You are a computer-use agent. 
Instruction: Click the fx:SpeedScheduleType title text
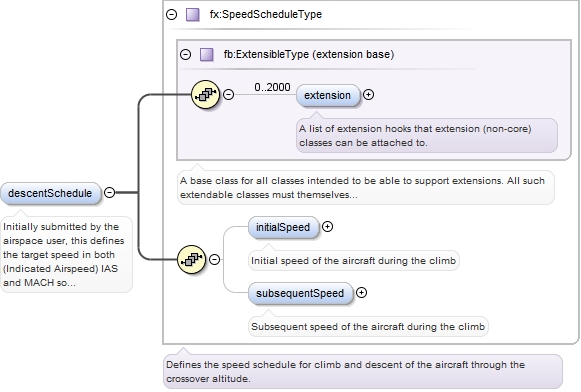266,14
